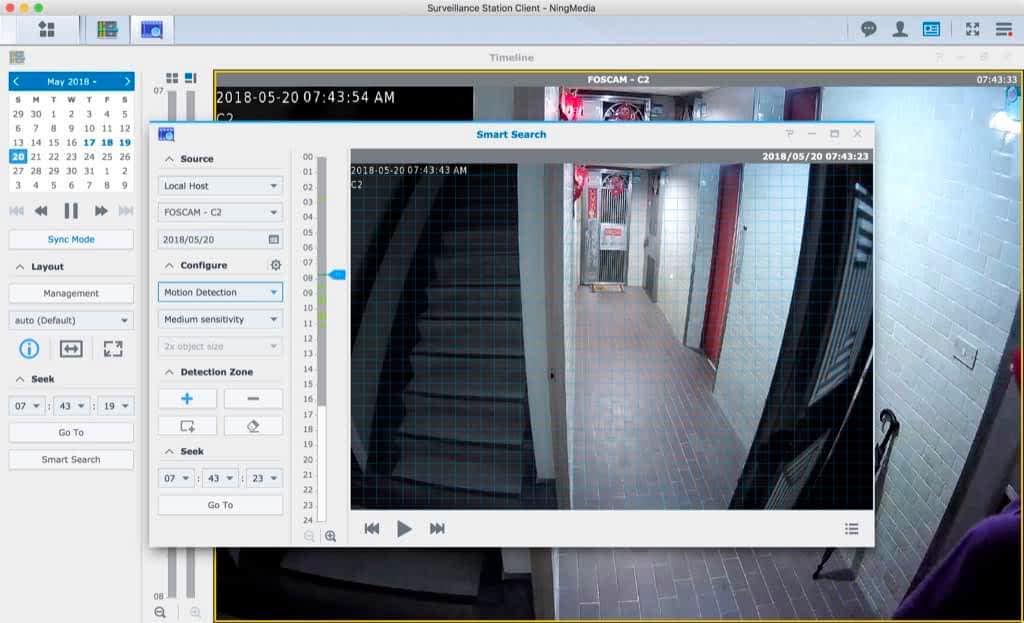Open the FOSCAM - C2 camera dropdown
Screen dimensions: 1024x623
(220, 213)
